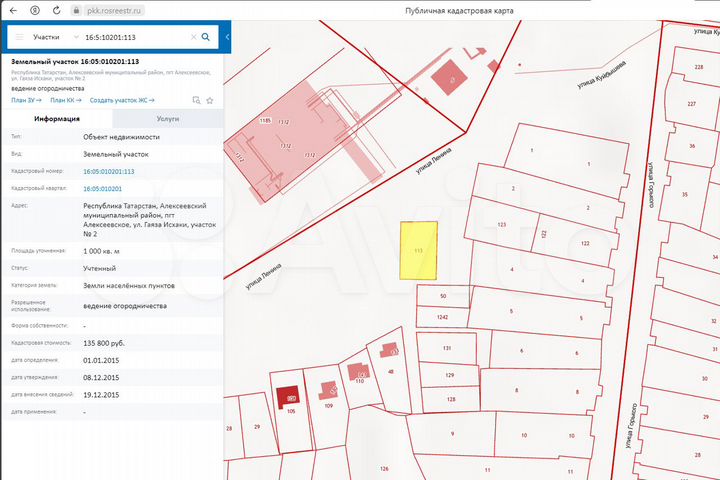
Task: Collapse the left info panel arrow
Action: click(227, 37)
